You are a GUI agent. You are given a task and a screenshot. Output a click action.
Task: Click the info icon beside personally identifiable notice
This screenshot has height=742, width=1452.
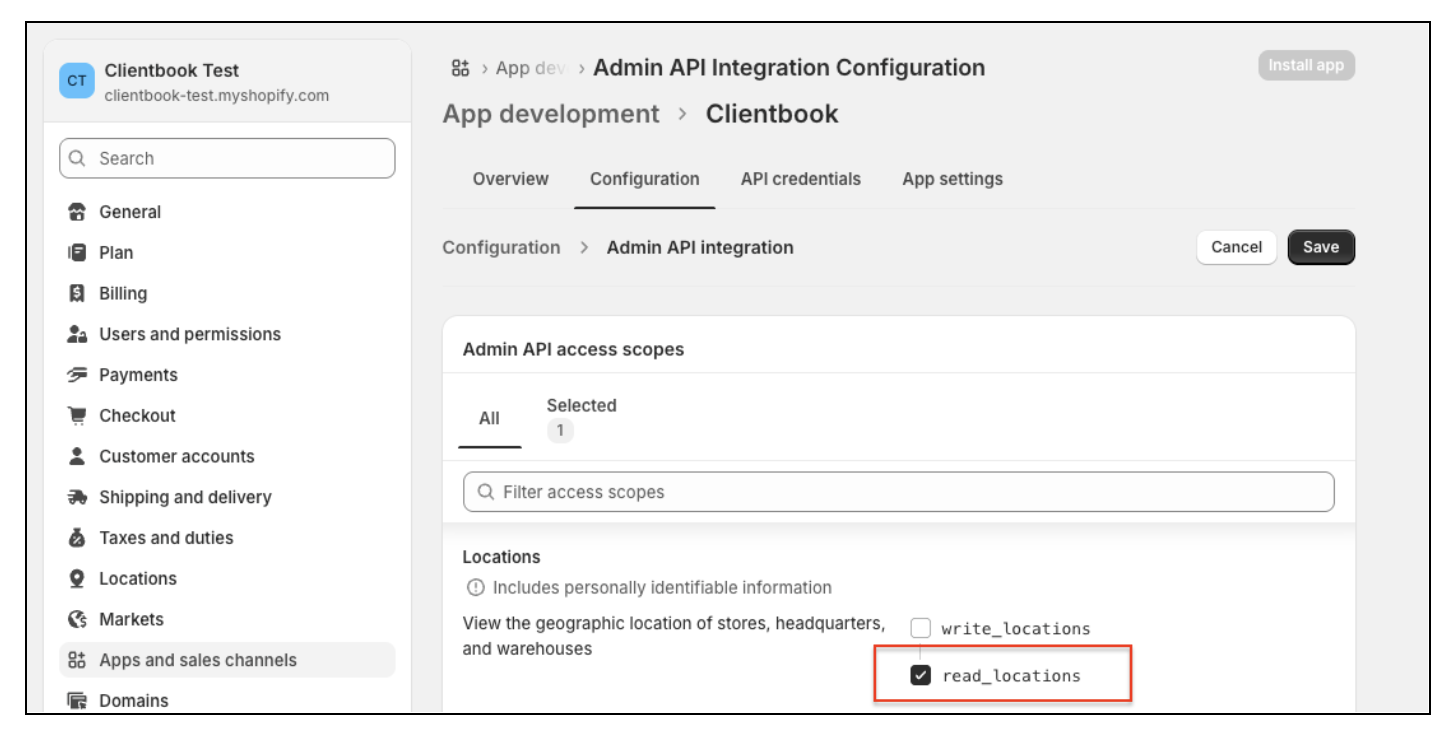[475, 588]
